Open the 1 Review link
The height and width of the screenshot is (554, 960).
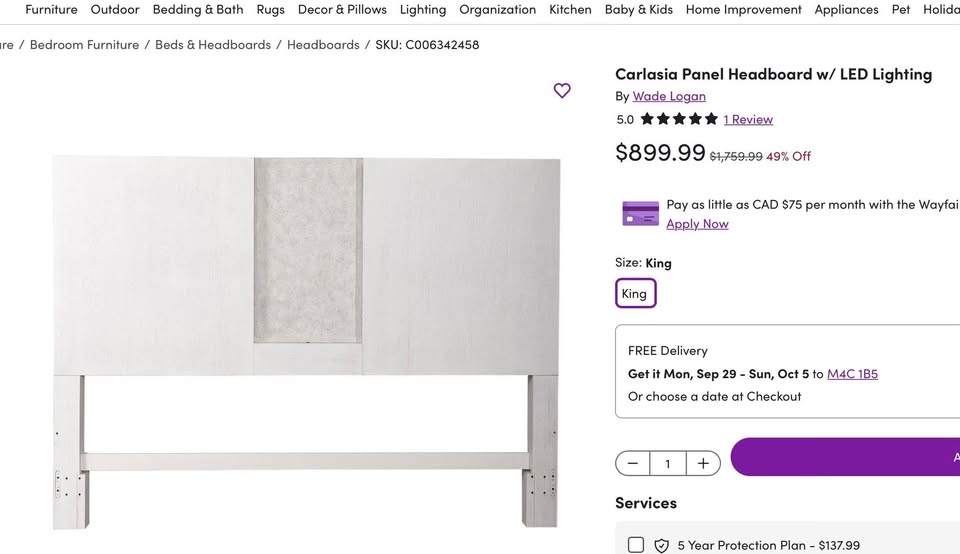pos(748,119)
